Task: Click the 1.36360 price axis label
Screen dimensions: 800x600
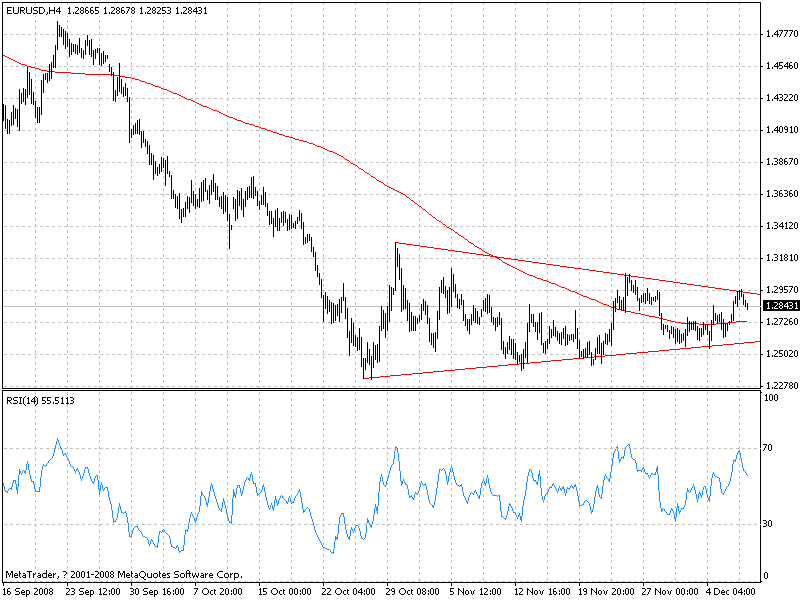Action: (x=782, y=194)
